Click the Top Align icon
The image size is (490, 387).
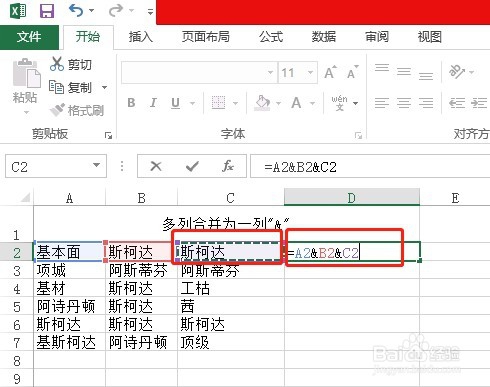click(382, 69)
